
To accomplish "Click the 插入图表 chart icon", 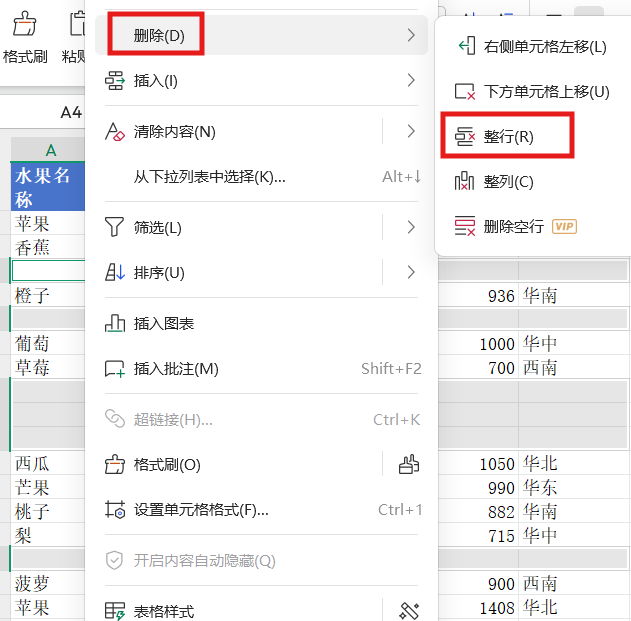I will [115, 323].
